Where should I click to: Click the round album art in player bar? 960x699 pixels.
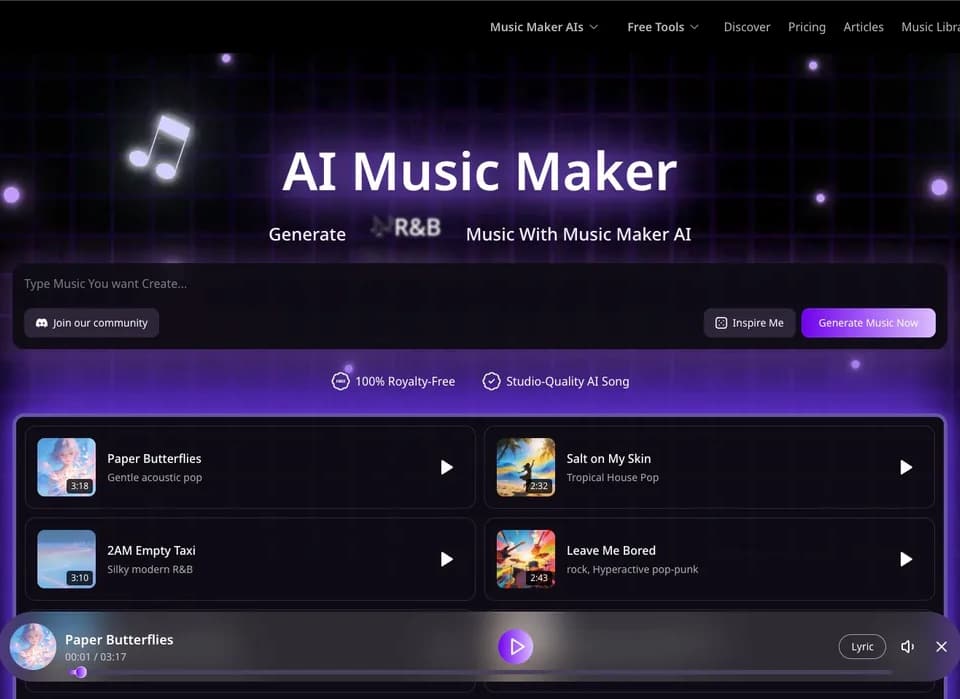coord(33,647)
